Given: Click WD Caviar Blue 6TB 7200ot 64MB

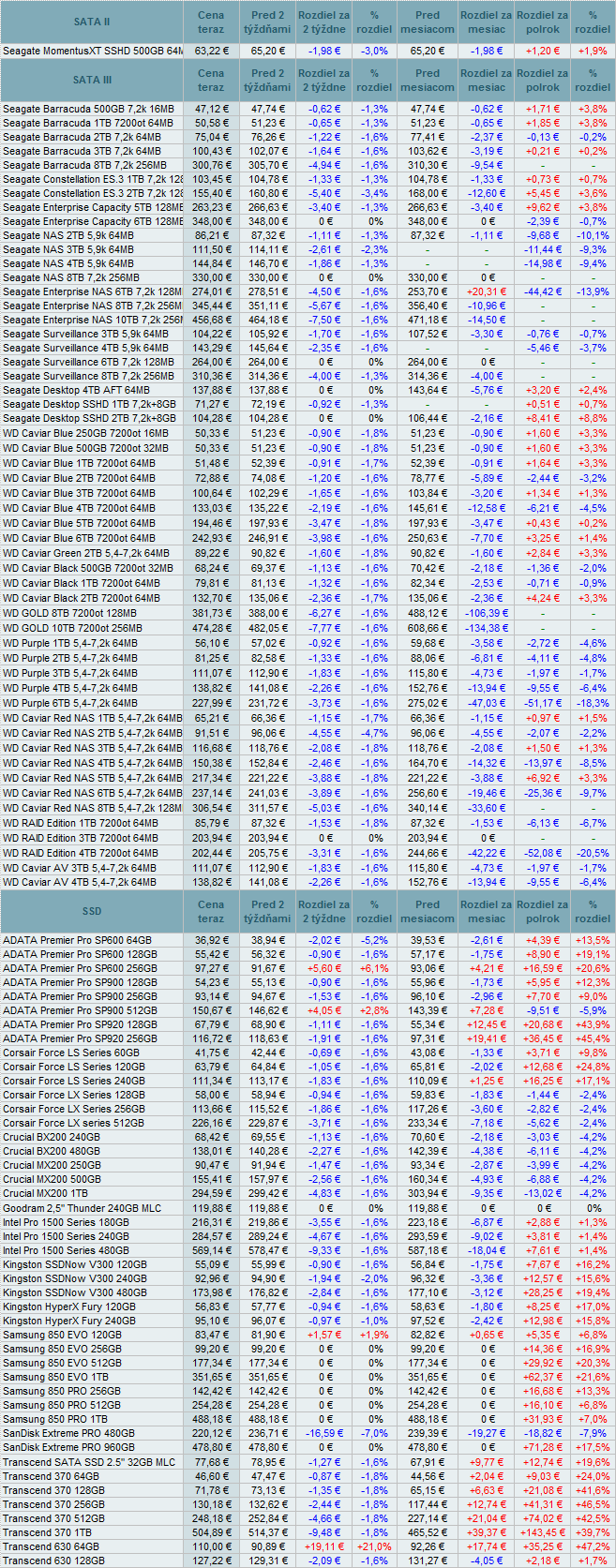Looking at the screenshot, I should pyautogui.click(x=79, y=538).
